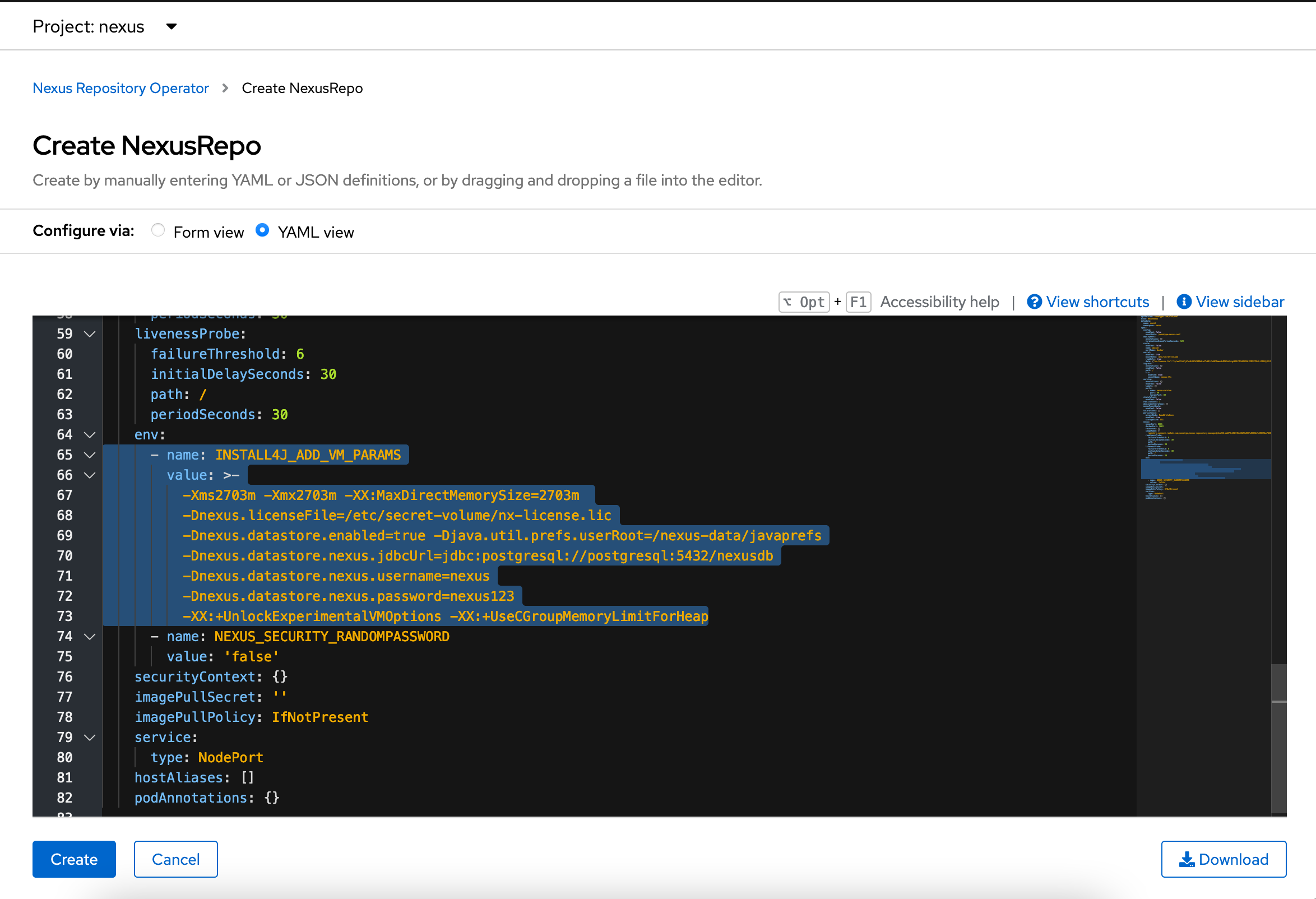This screenshot has height=899, width=1316.
Task: Select the Form view radio button
Action: click(158, 230)
